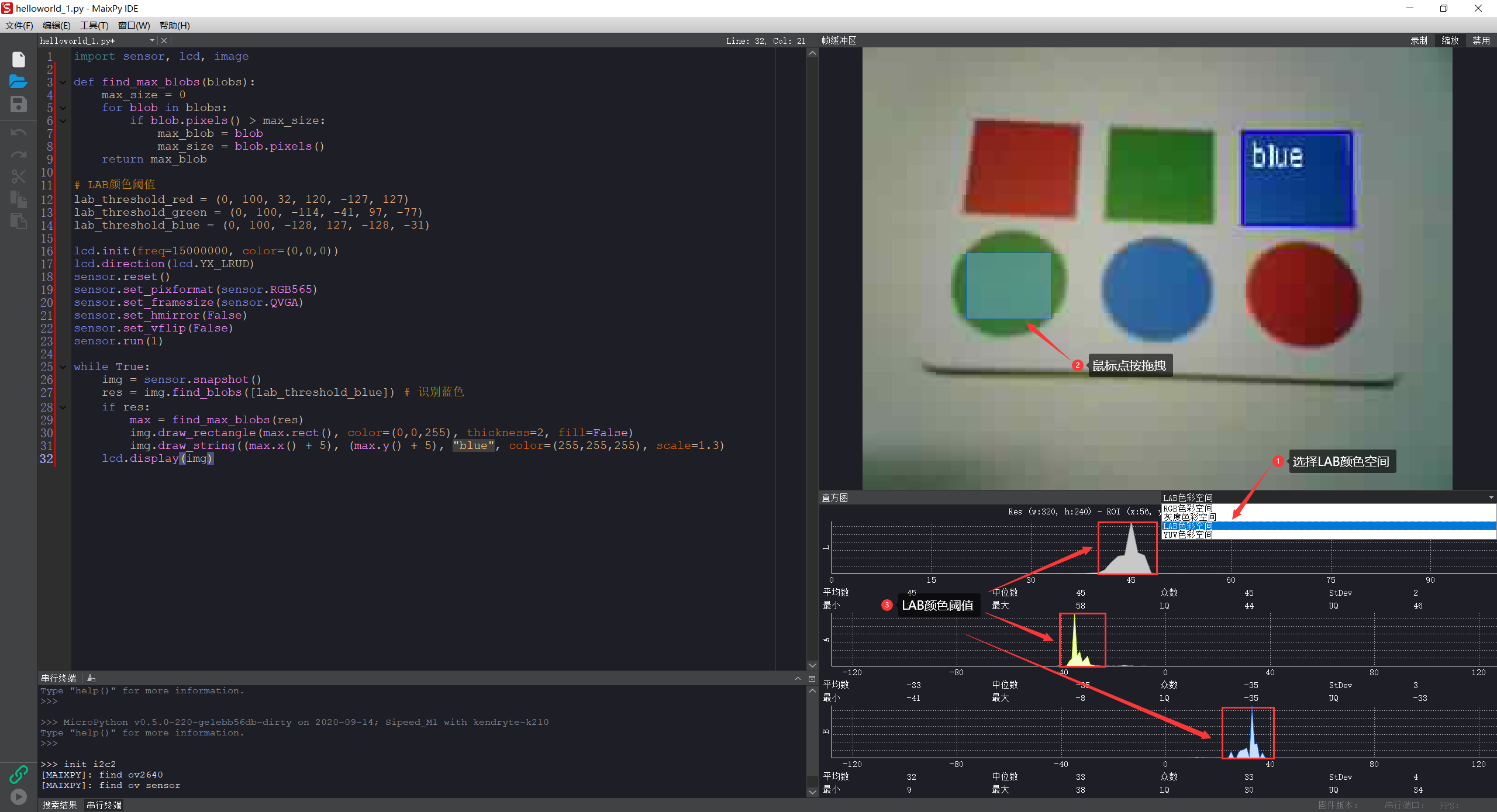Click the Cut scissors icon
The height and width of the screenshot is (812, 1497).
pos(19,177)
